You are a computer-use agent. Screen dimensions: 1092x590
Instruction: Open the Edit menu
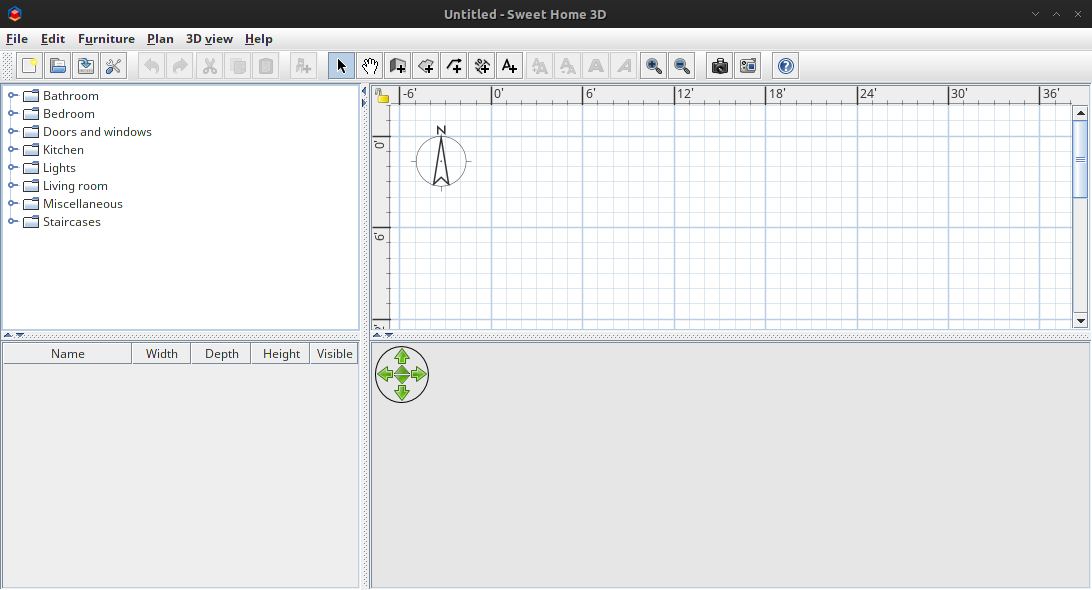[x=53, y=39]
